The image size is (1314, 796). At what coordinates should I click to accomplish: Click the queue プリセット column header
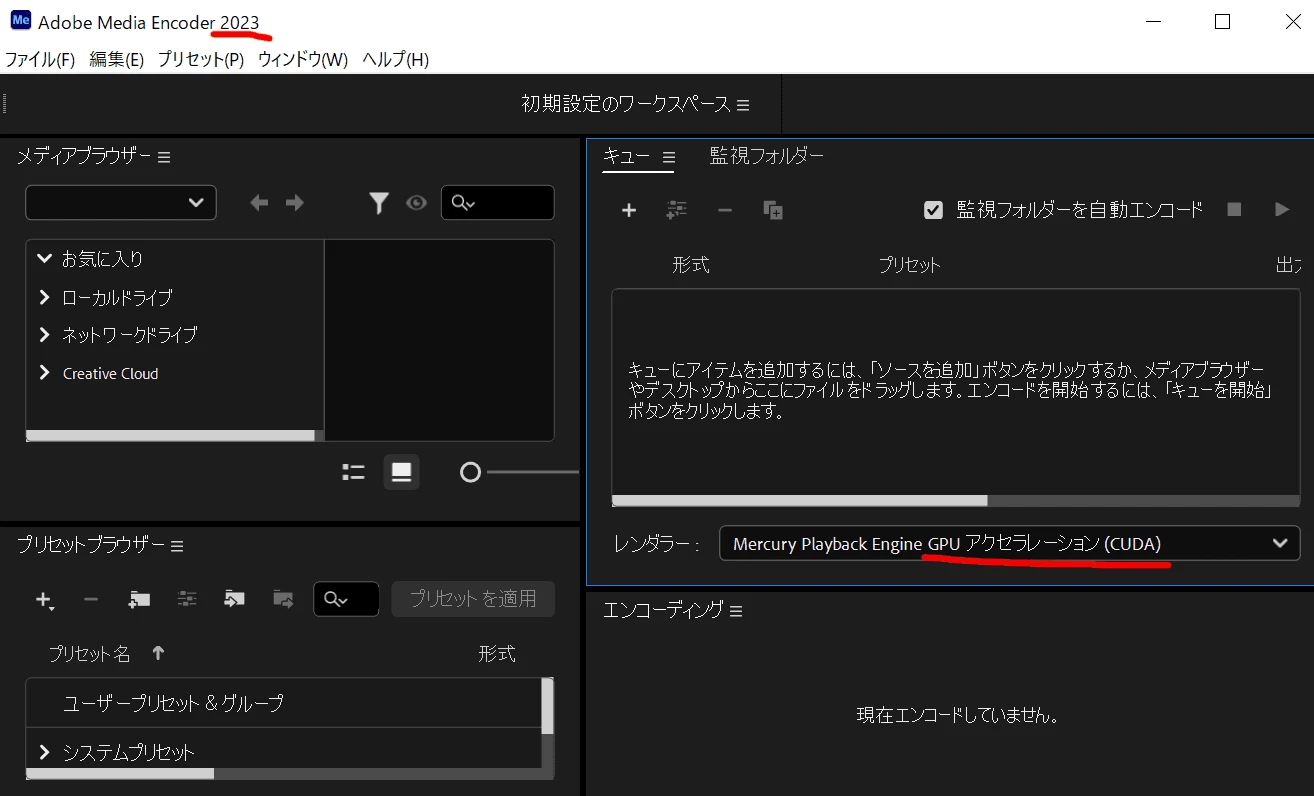(x=910, y=265)
